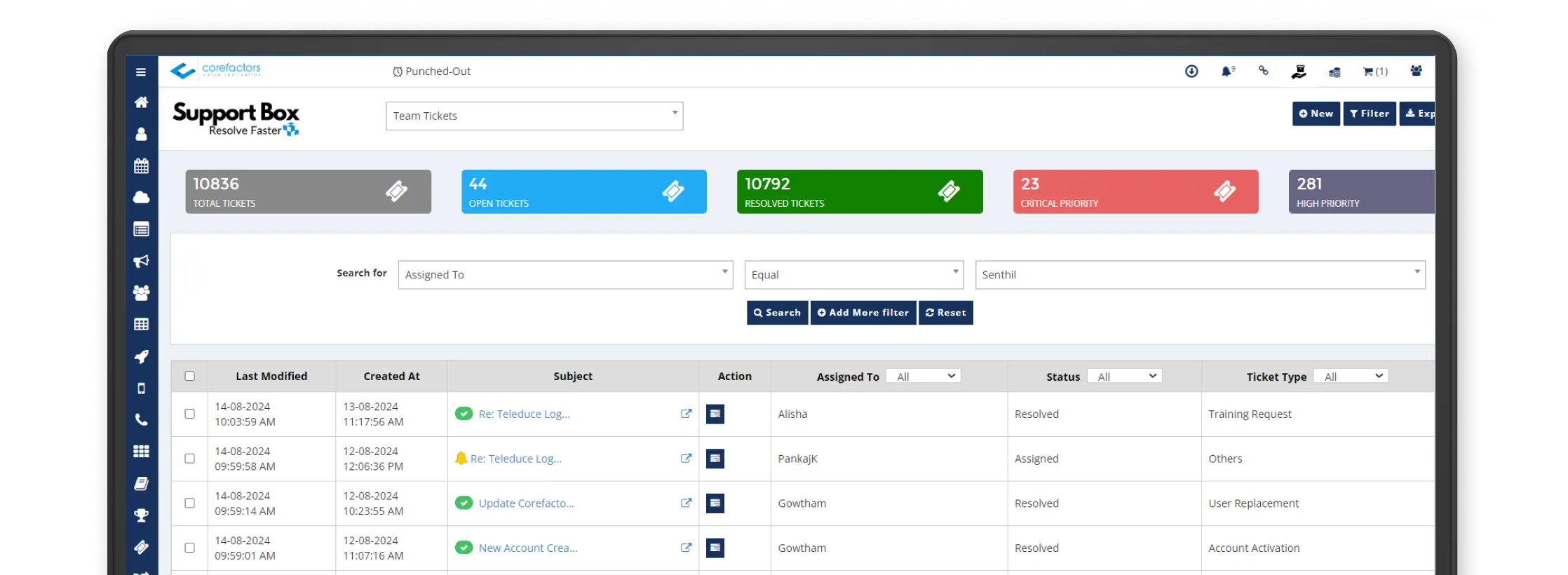
Task: Open the Ticket Type column All filter
Action: pos(1351,377)
